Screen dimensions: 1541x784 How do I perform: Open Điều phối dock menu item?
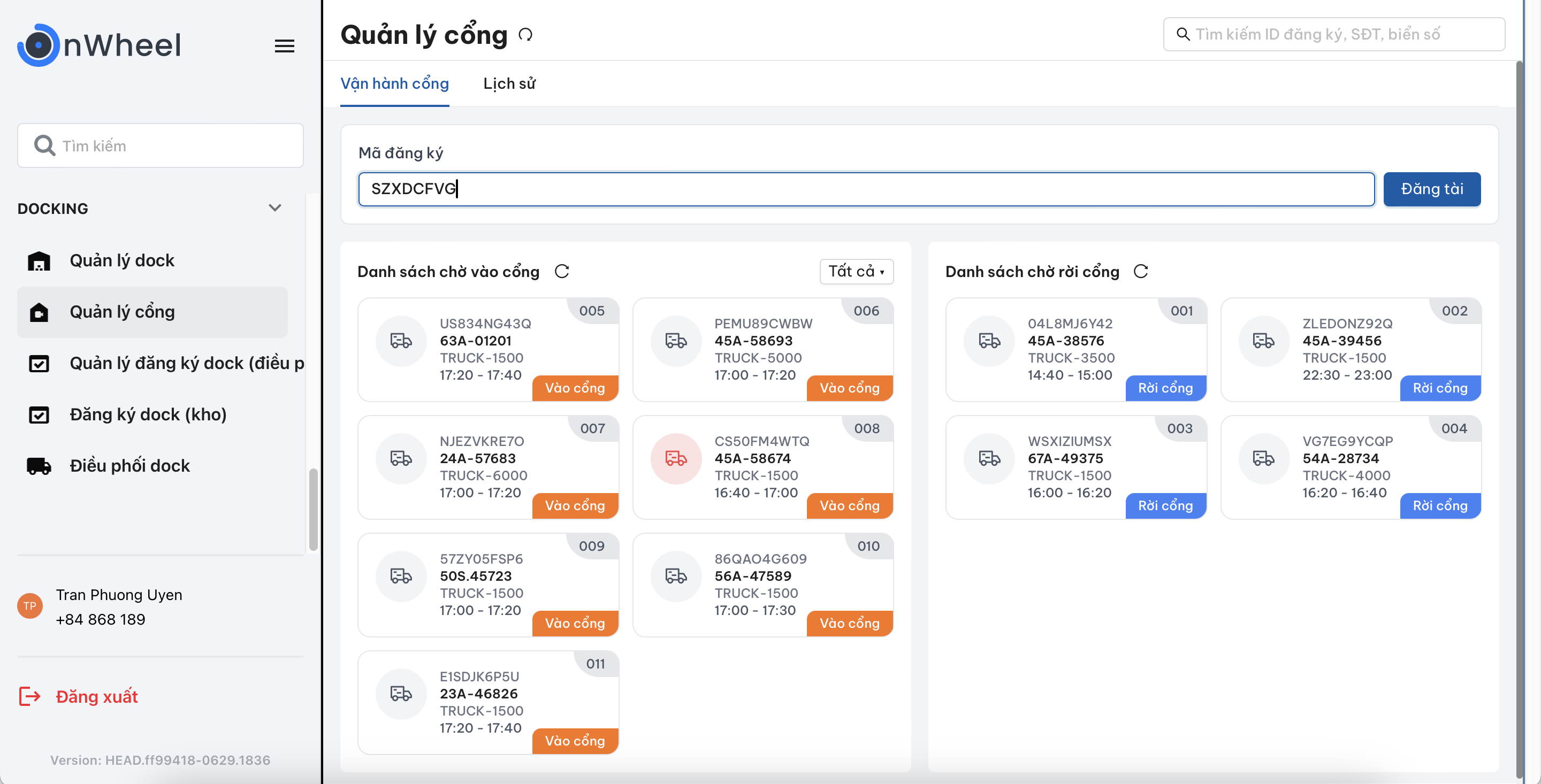152,466
